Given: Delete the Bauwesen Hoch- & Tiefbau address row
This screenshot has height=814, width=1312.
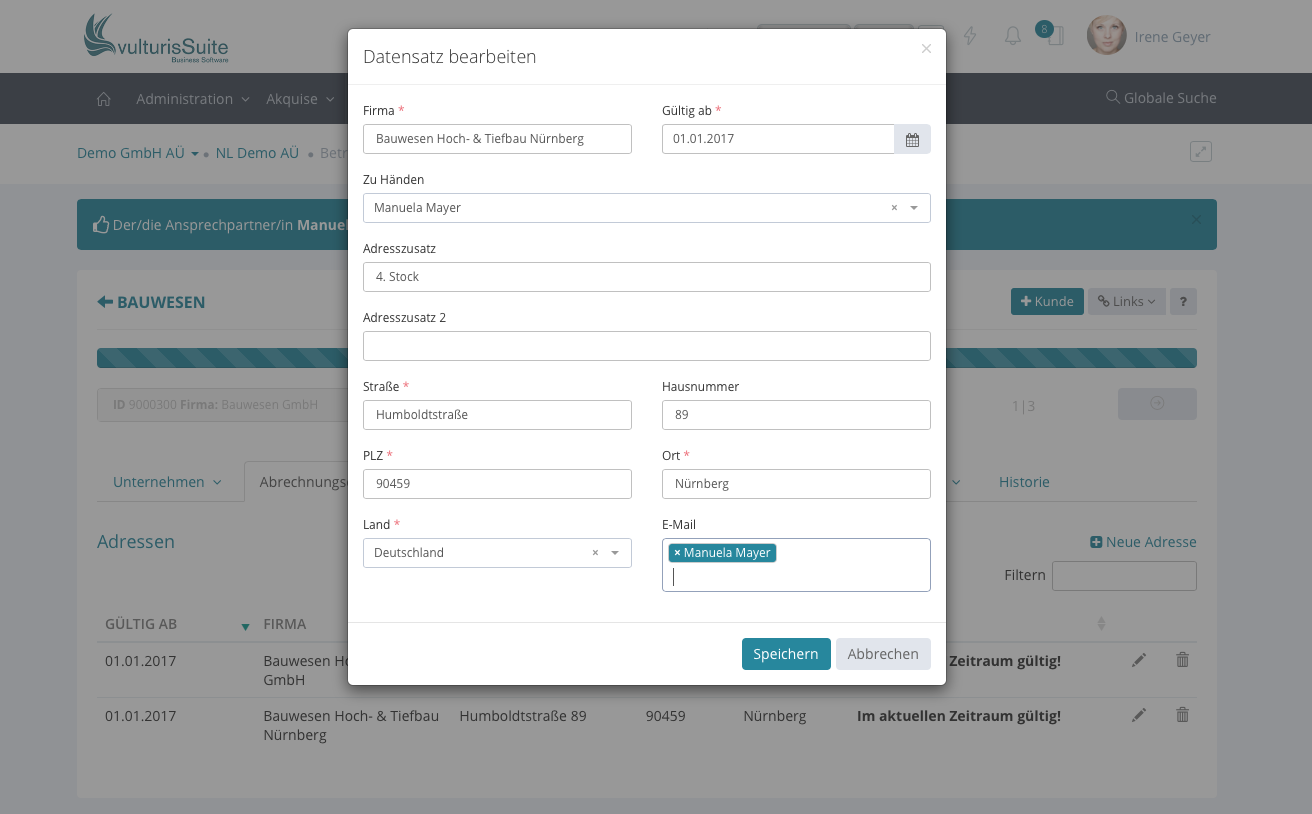Looking at the screenshot, I should (1182, 715).
